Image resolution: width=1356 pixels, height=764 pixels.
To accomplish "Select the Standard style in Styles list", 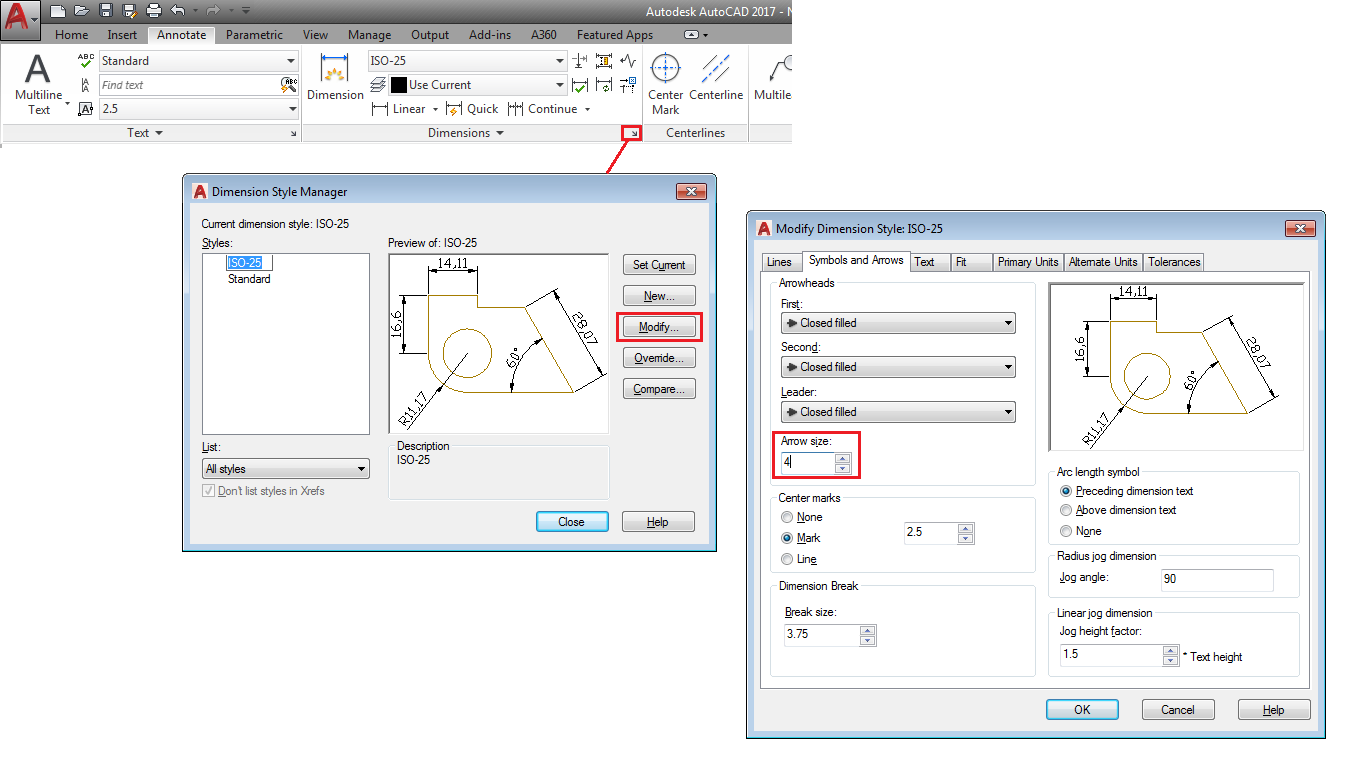I will pyautogui.click(x=249, y=279).
